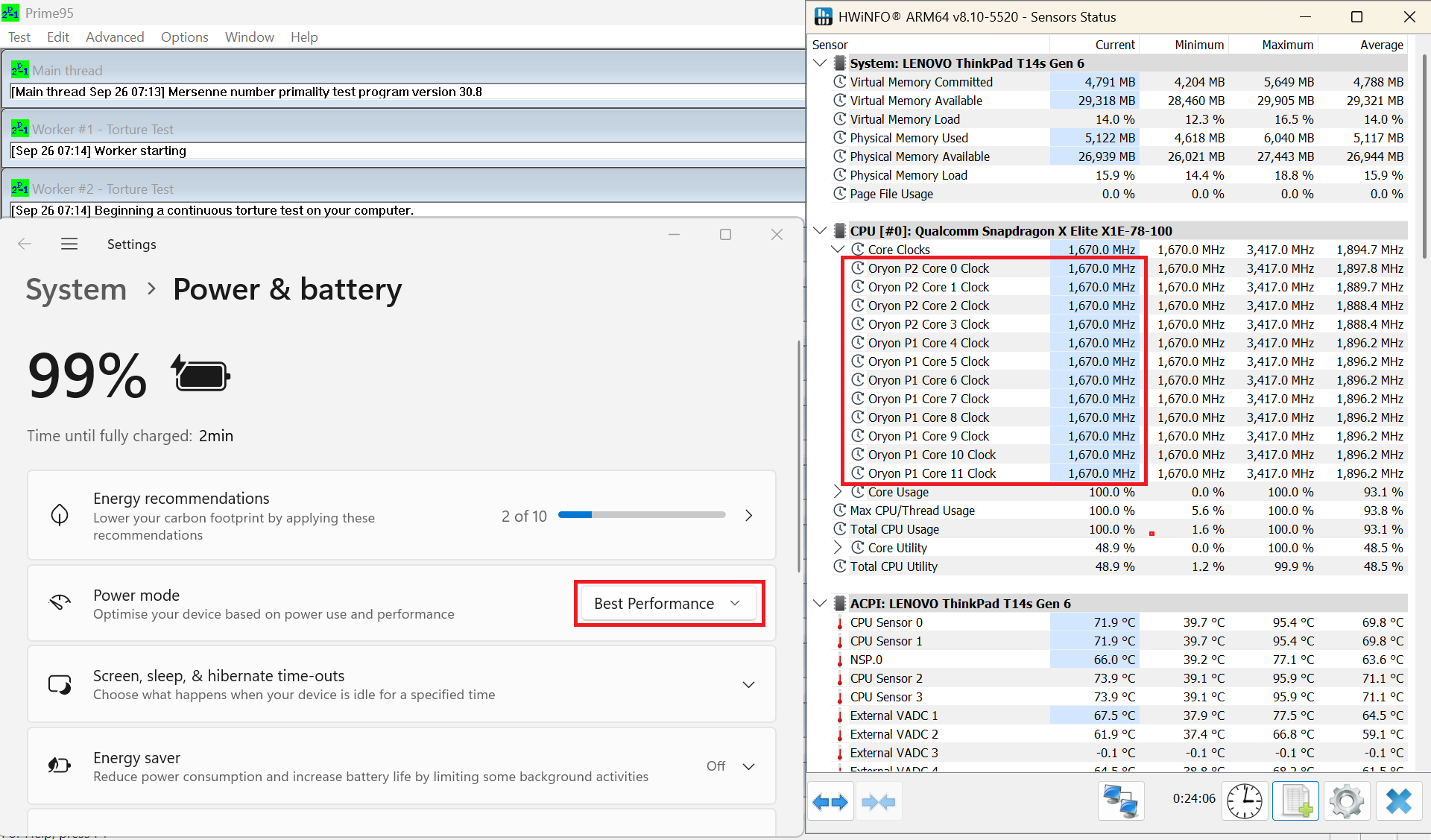
Task: Click the HWiNFO reset clock icon
Action: 1245,802
